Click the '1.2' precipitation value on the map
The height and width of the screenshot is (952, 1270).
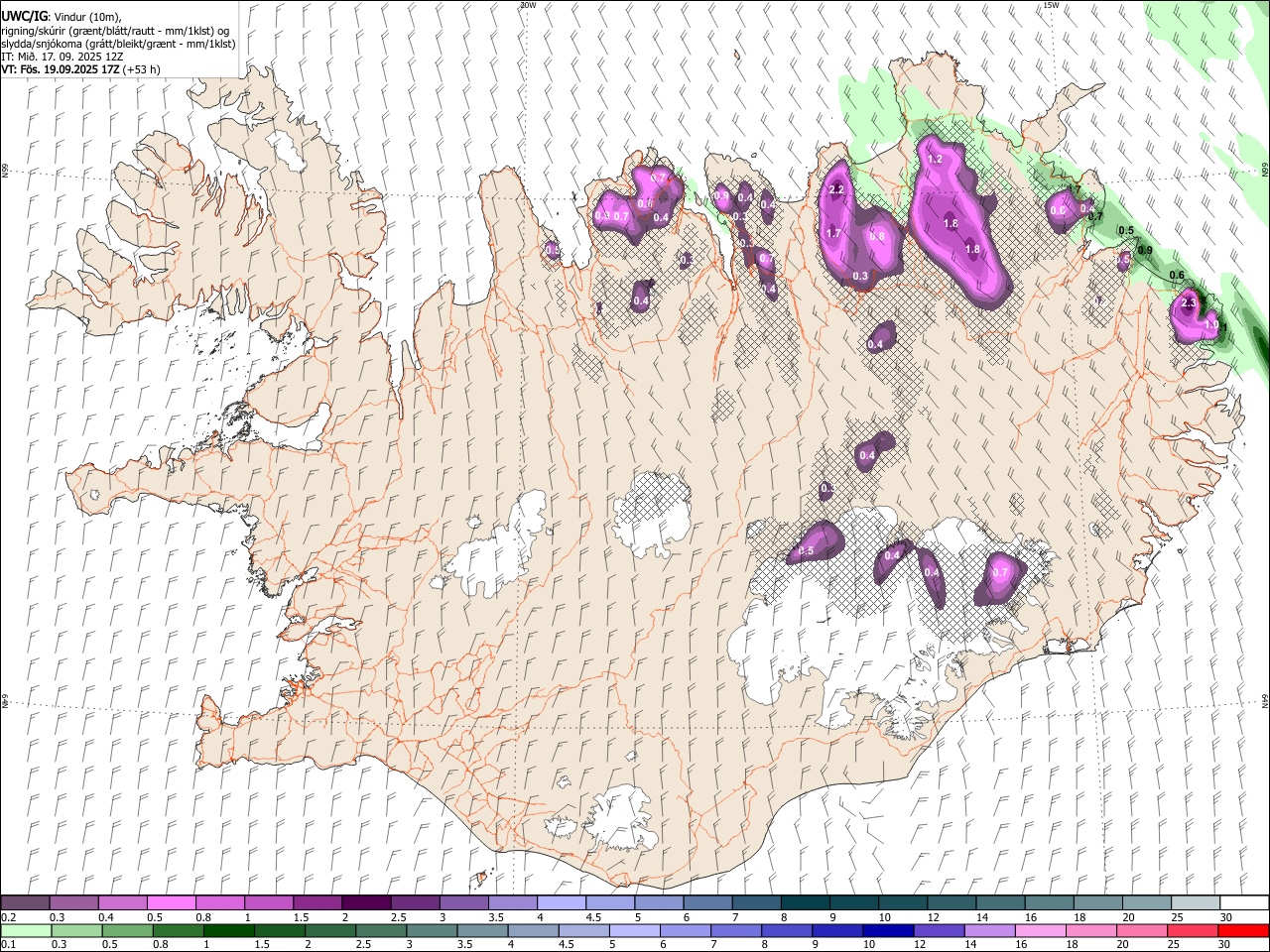click(x=935, y=159)
